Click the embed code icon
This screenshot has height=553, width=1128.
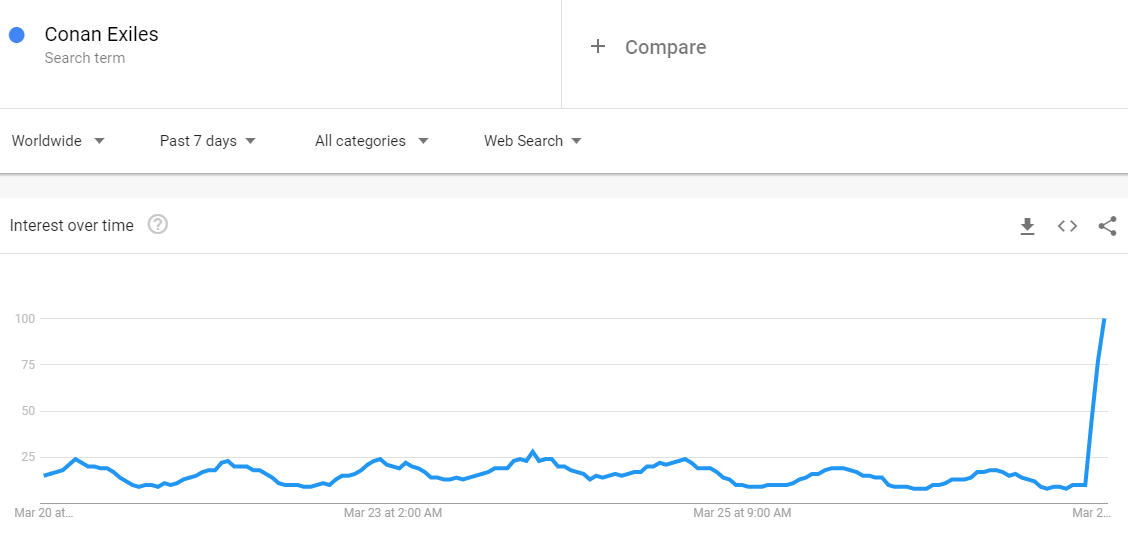point(1067,226)
